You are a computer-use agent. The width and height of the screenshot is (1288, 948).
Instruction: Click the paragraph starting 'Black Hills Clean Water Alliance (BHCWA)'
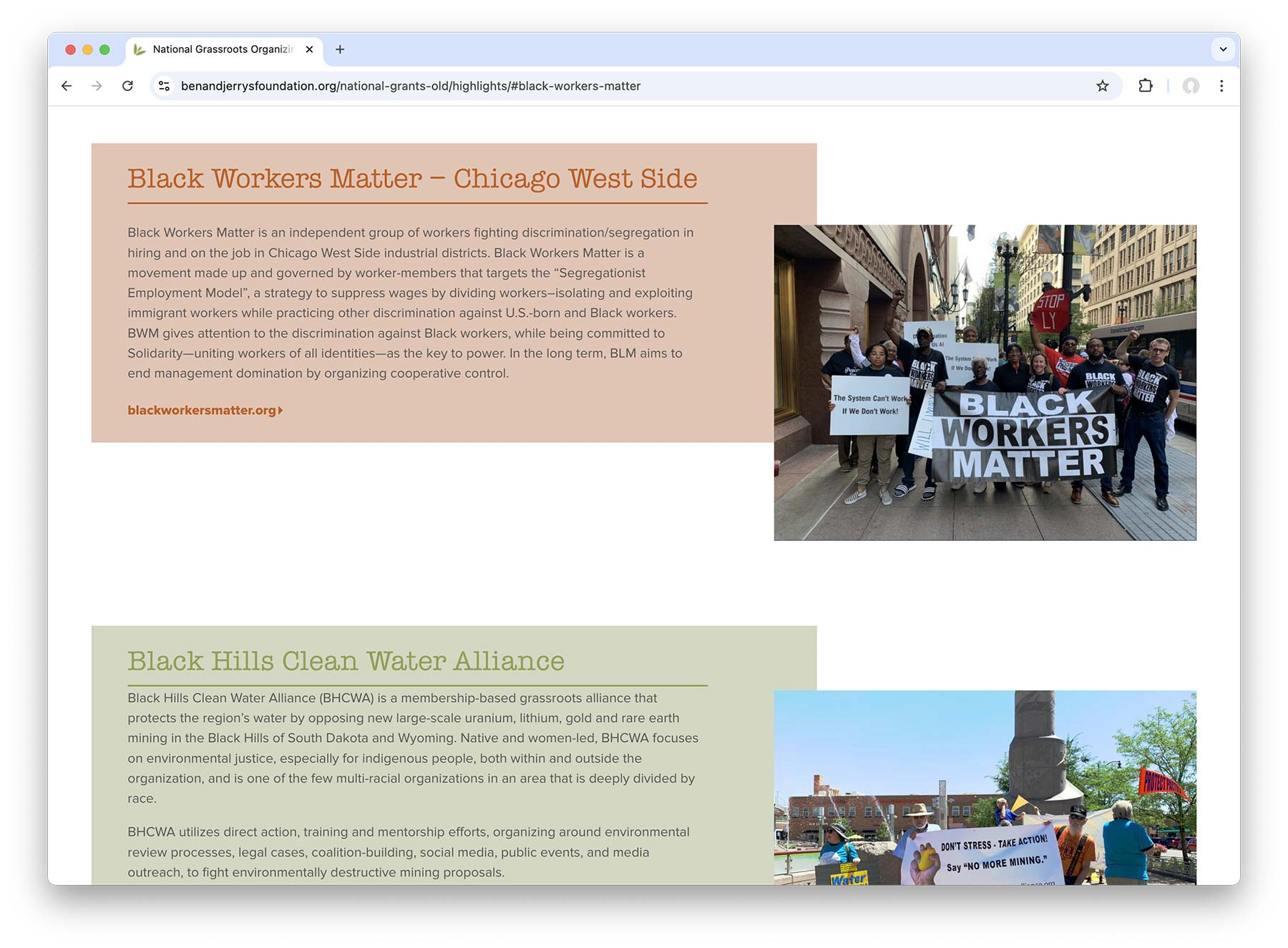click(x=414, y=748)
